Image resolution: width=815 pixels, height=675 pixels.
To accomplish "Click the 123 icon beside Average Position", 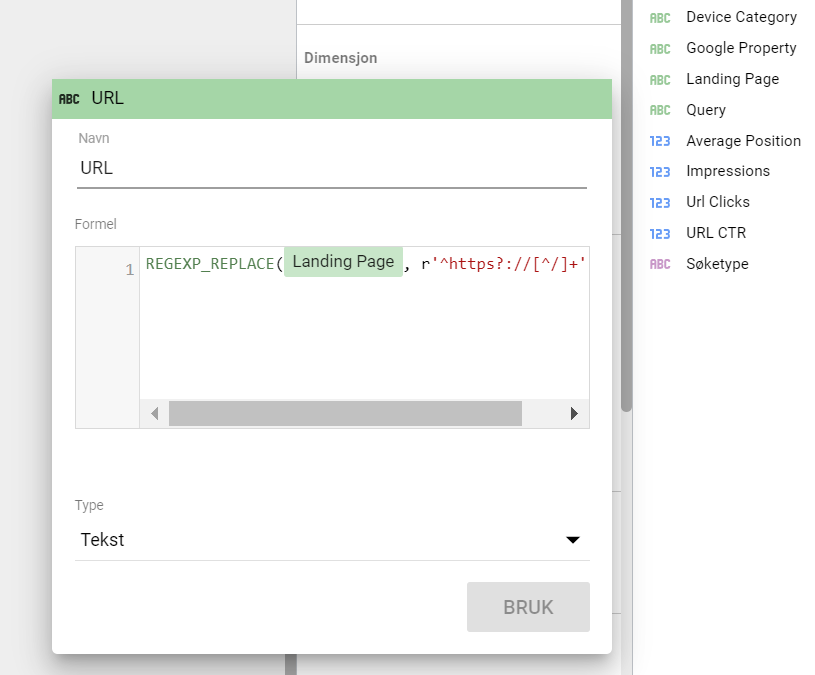I will tap(660, 141).
